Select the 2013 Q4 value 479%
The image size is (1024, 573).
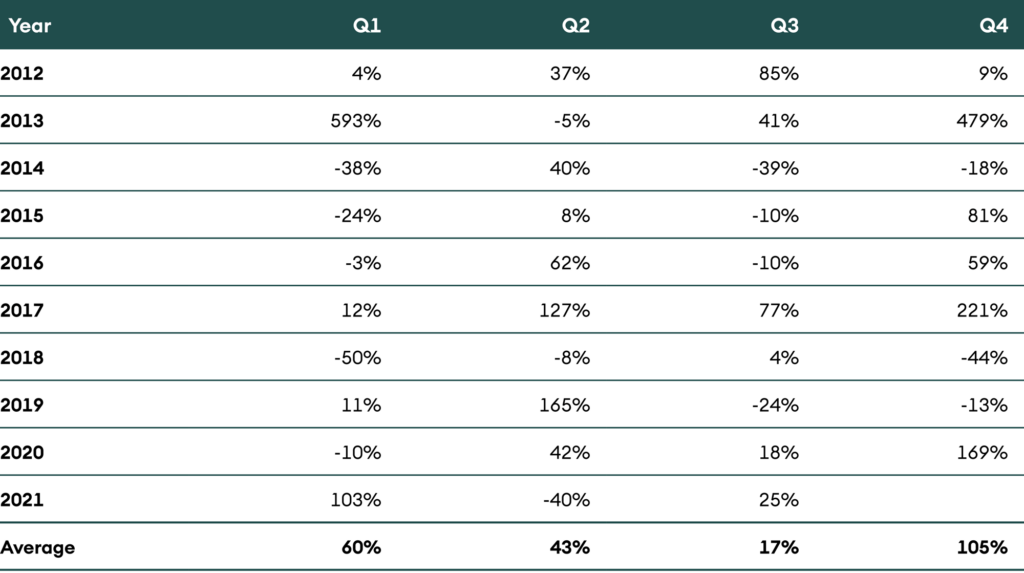coord(982,121)
